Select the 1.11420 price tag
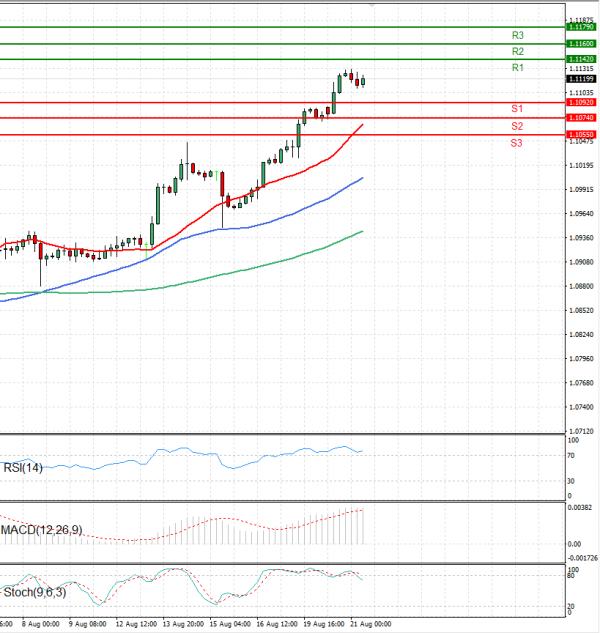The width and height of the screenshot is (600, 633). pos(581,59)
